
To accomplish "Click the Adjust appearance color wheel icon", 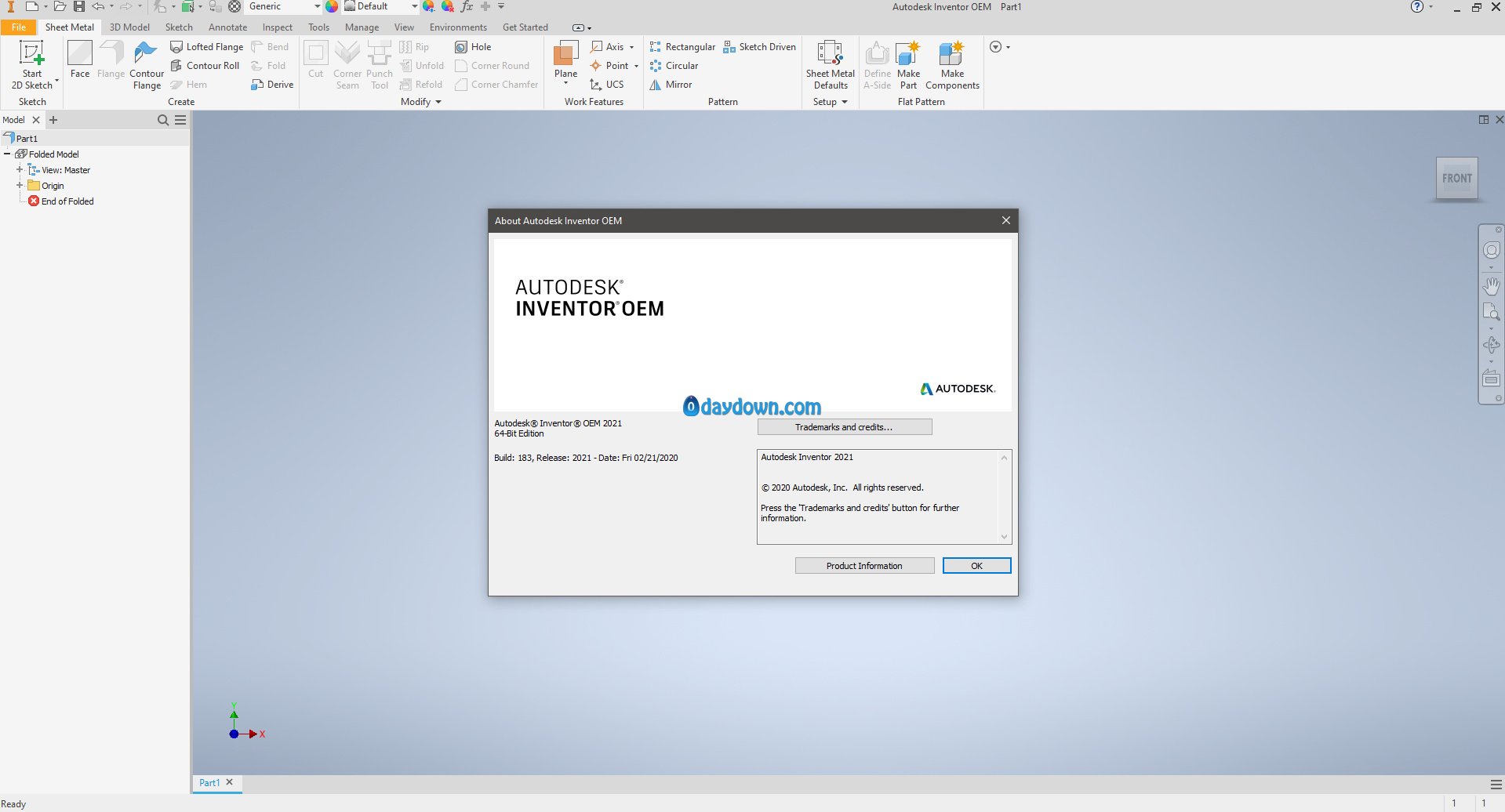I will [429, 6].
